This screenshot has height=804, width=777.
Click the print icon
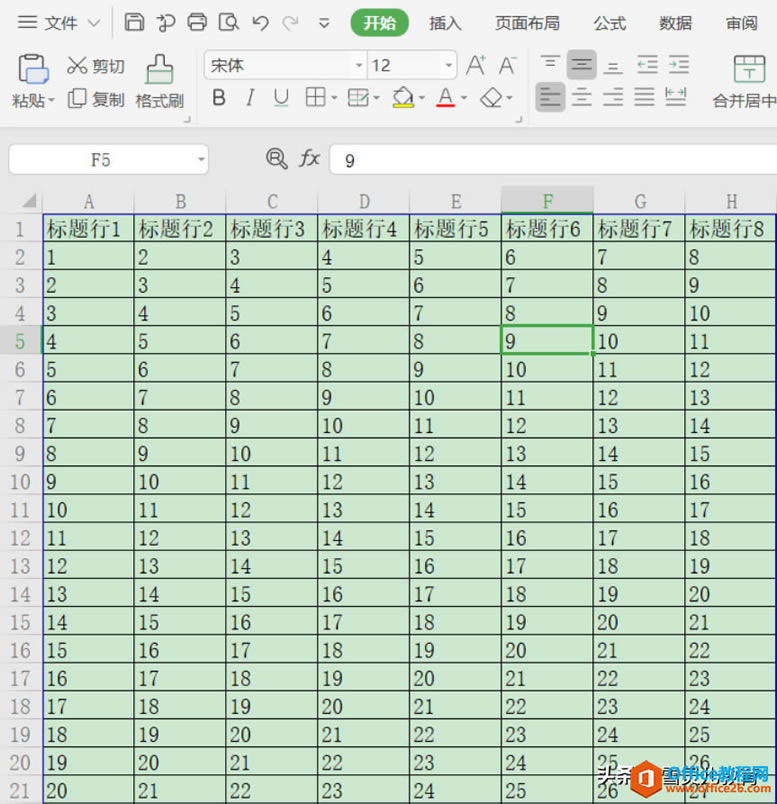[197, 23]
